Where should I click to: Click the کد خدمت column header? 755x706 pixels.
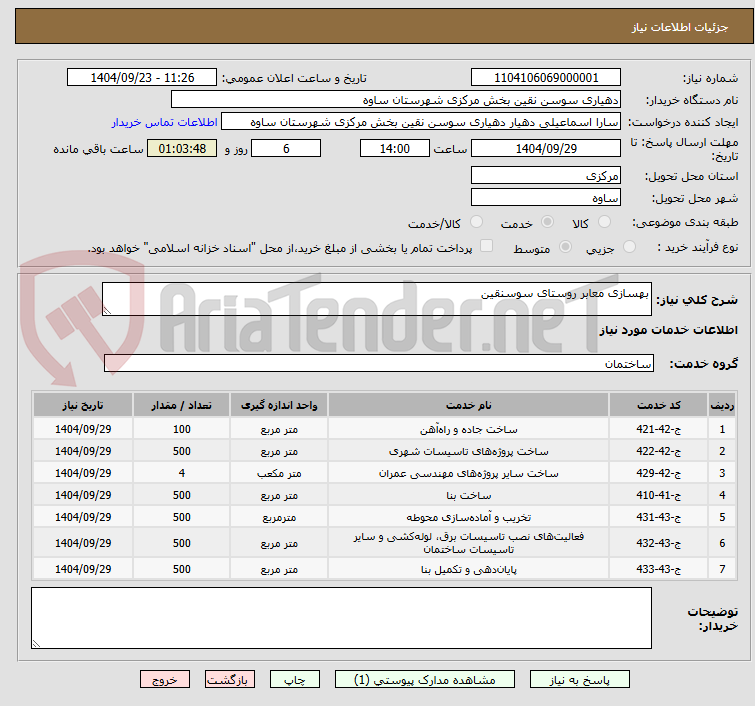[x=658, y=405]
